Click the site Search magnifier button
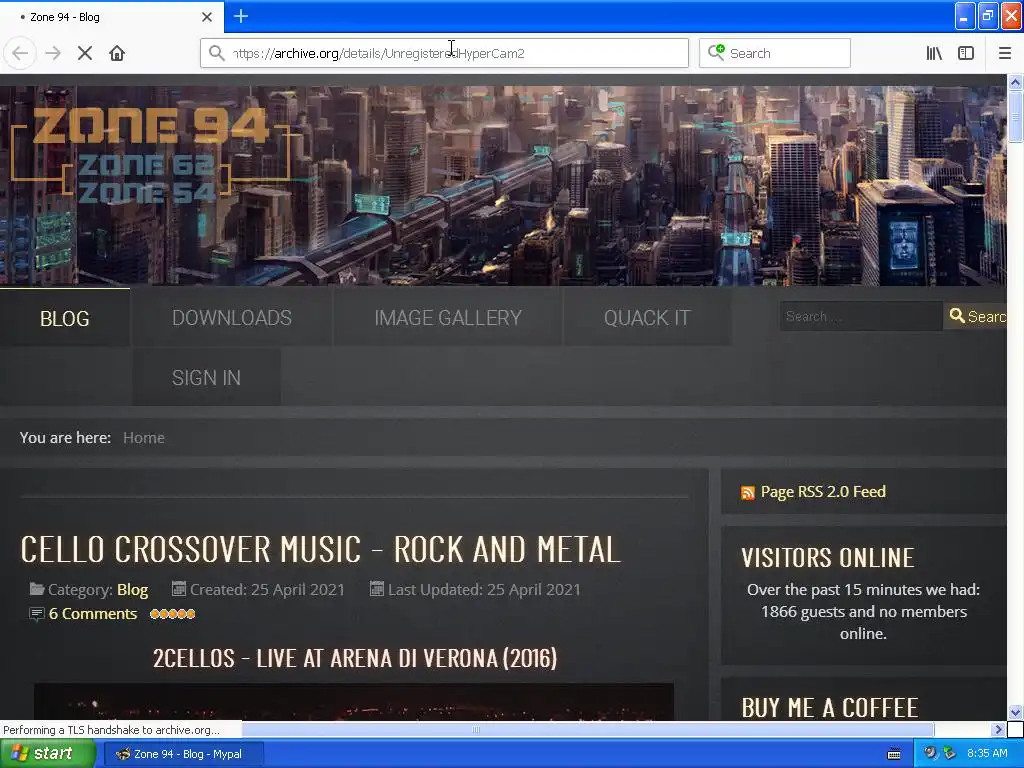Image resolution: width=1024 pixels, height=768 pixels. (x=977, y=316)
